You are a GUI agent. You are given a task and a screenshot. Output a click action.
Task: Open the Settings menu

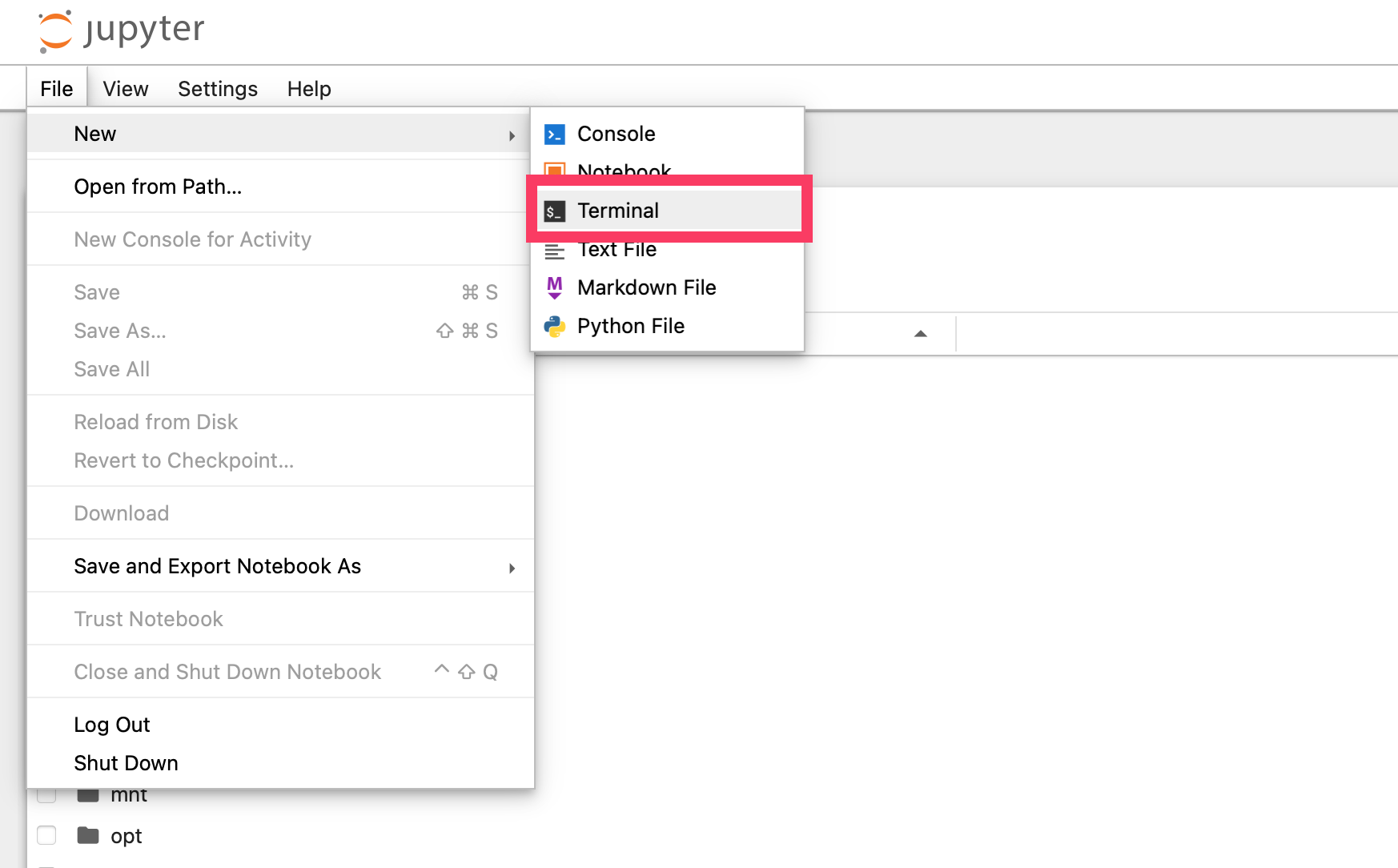[x=218, y=89]
